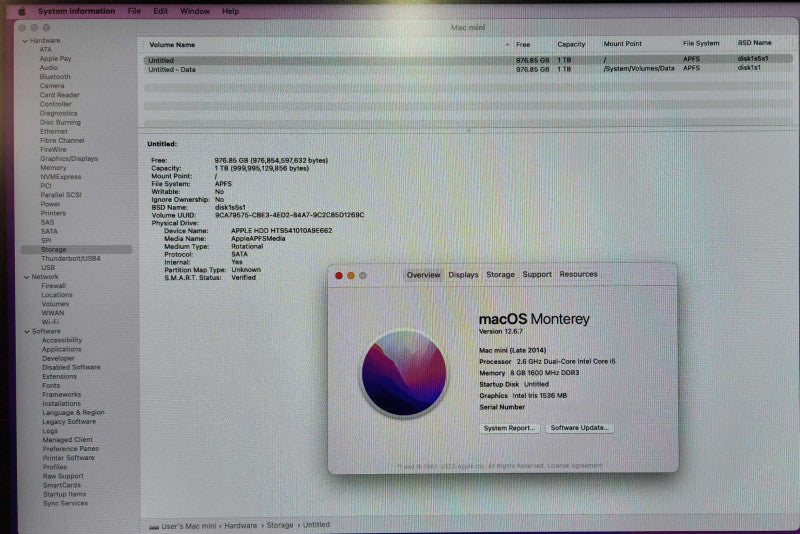Switch to the Storage tab in About window
The height and width of the screenshot is (534, 800).
500,274
